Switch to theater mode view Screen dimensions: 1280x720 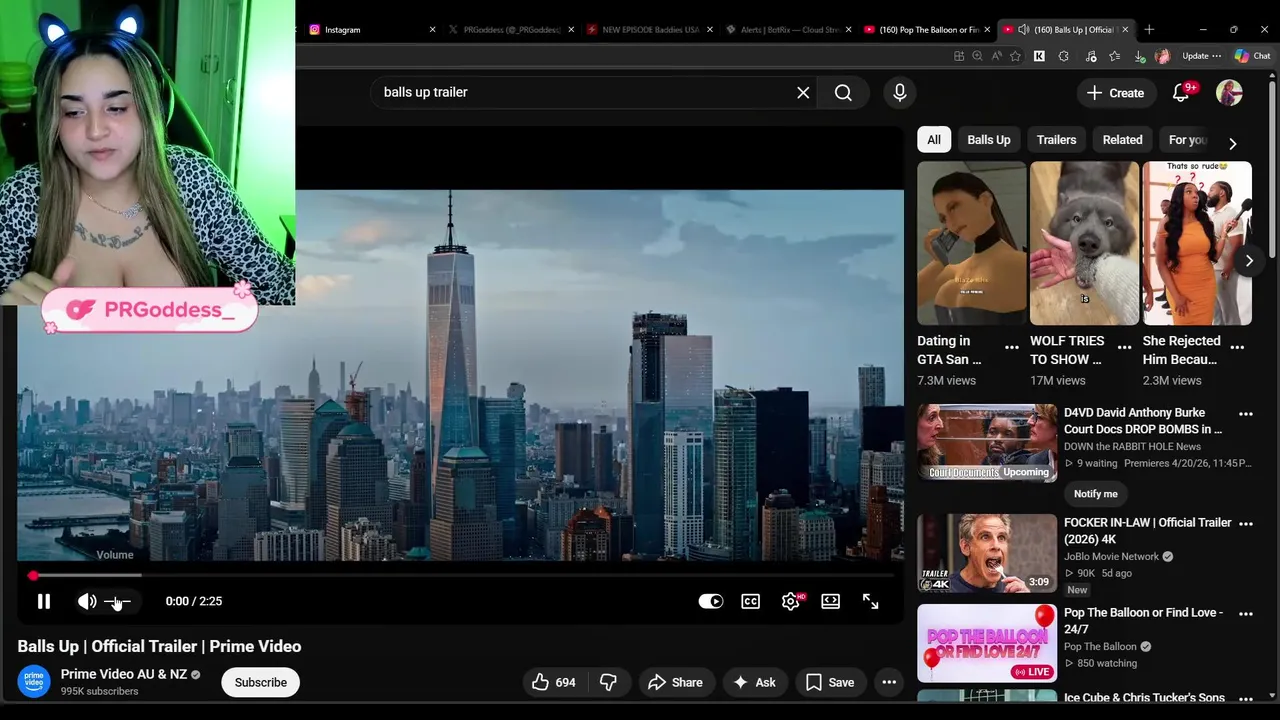coord(830,601)
